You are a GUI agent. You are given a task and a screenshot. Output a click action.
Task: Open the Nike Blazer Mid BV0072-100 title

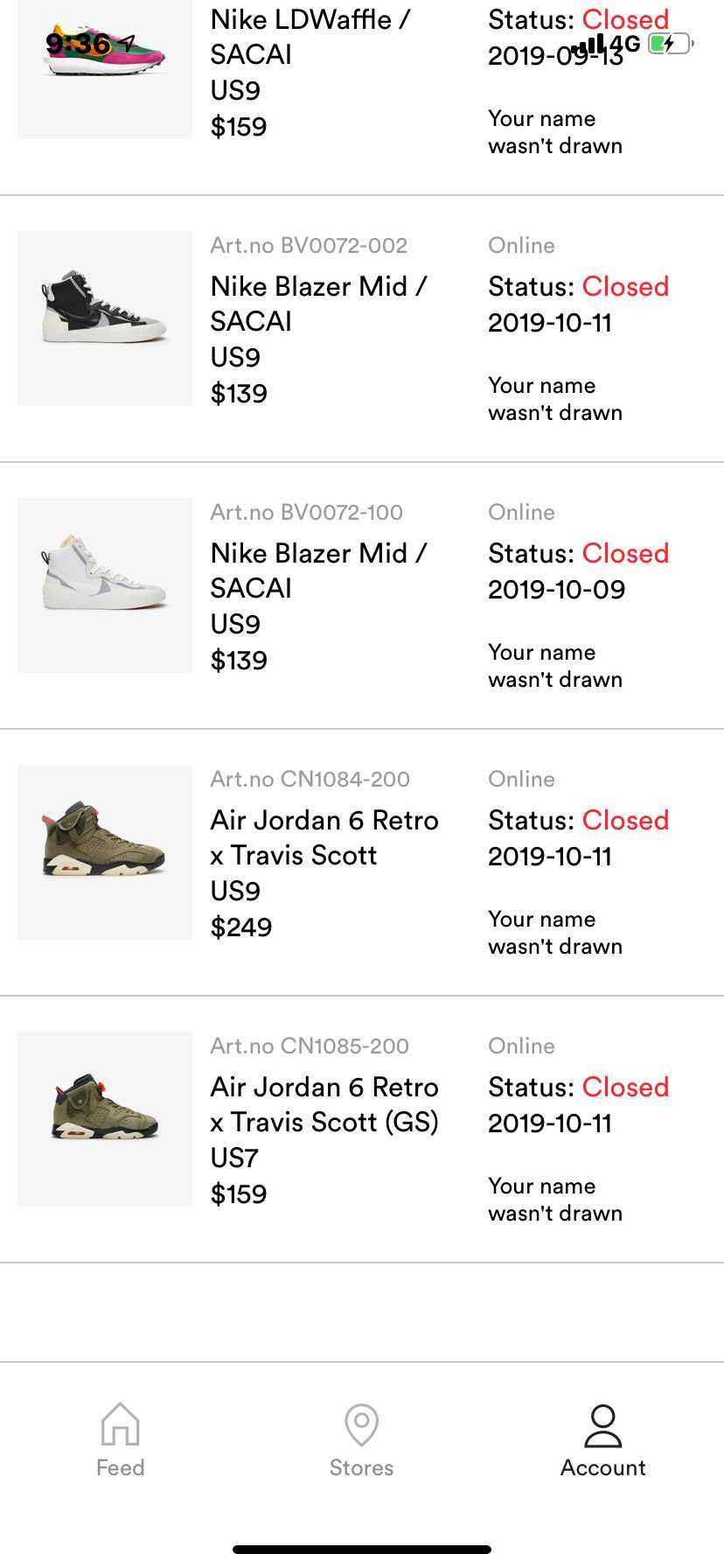318,570
